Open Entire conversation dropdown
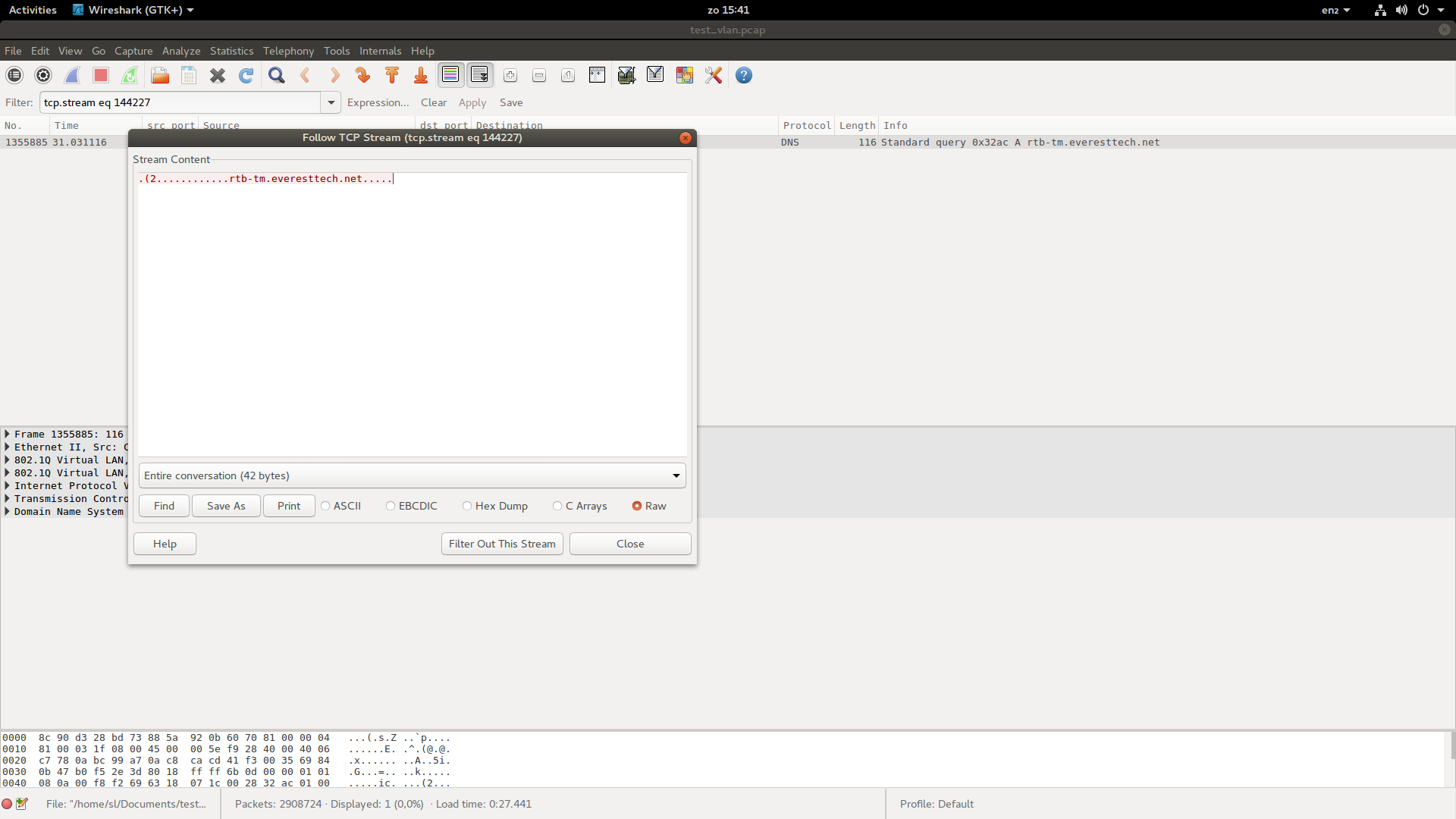 (x=412, y=475)
